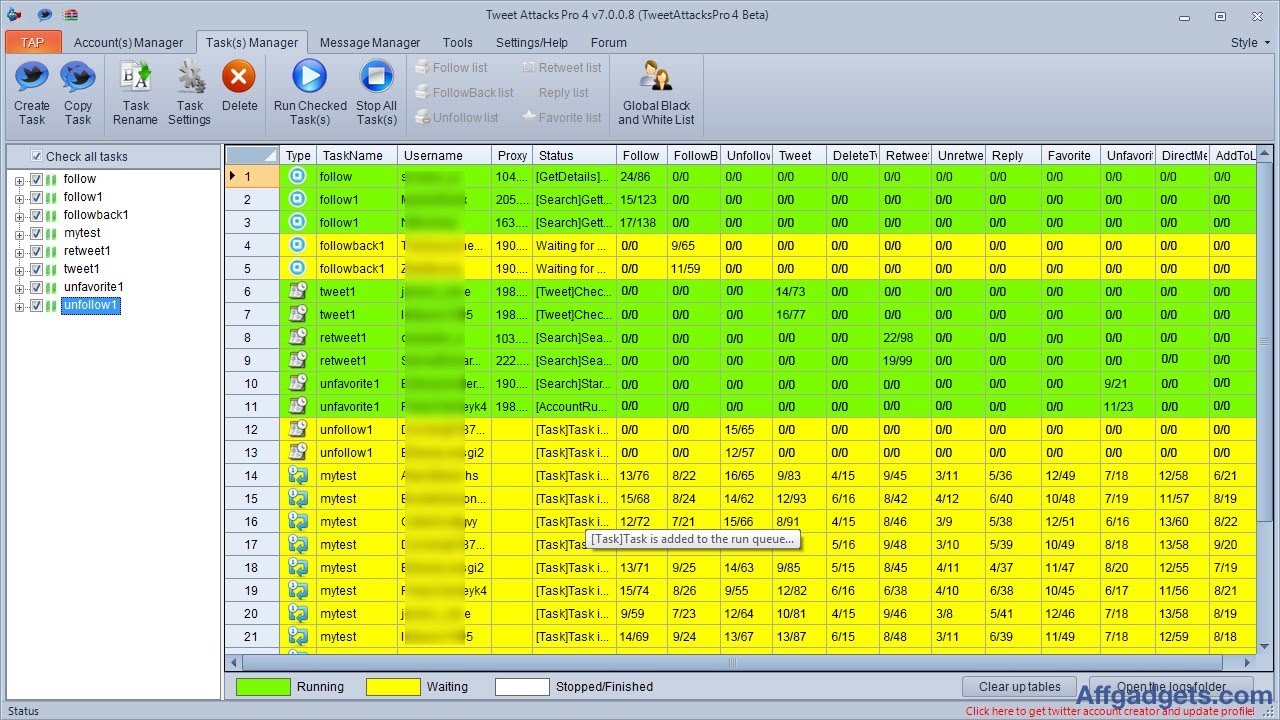Screen dimensions: 1280x720
Task: Expand the followback1 tree node
Action: [x=19, y=216]
